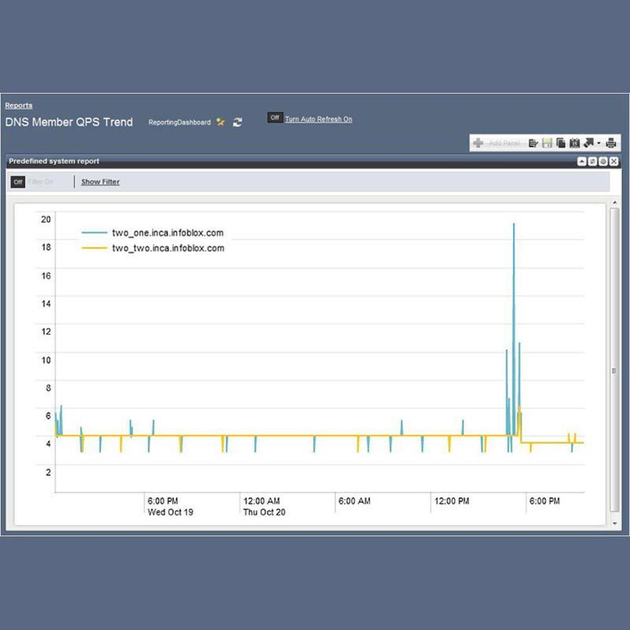Click the vertical scrollbar thumb
The width and height of the screenshot is (630, 630).
(x=614, y=360)
